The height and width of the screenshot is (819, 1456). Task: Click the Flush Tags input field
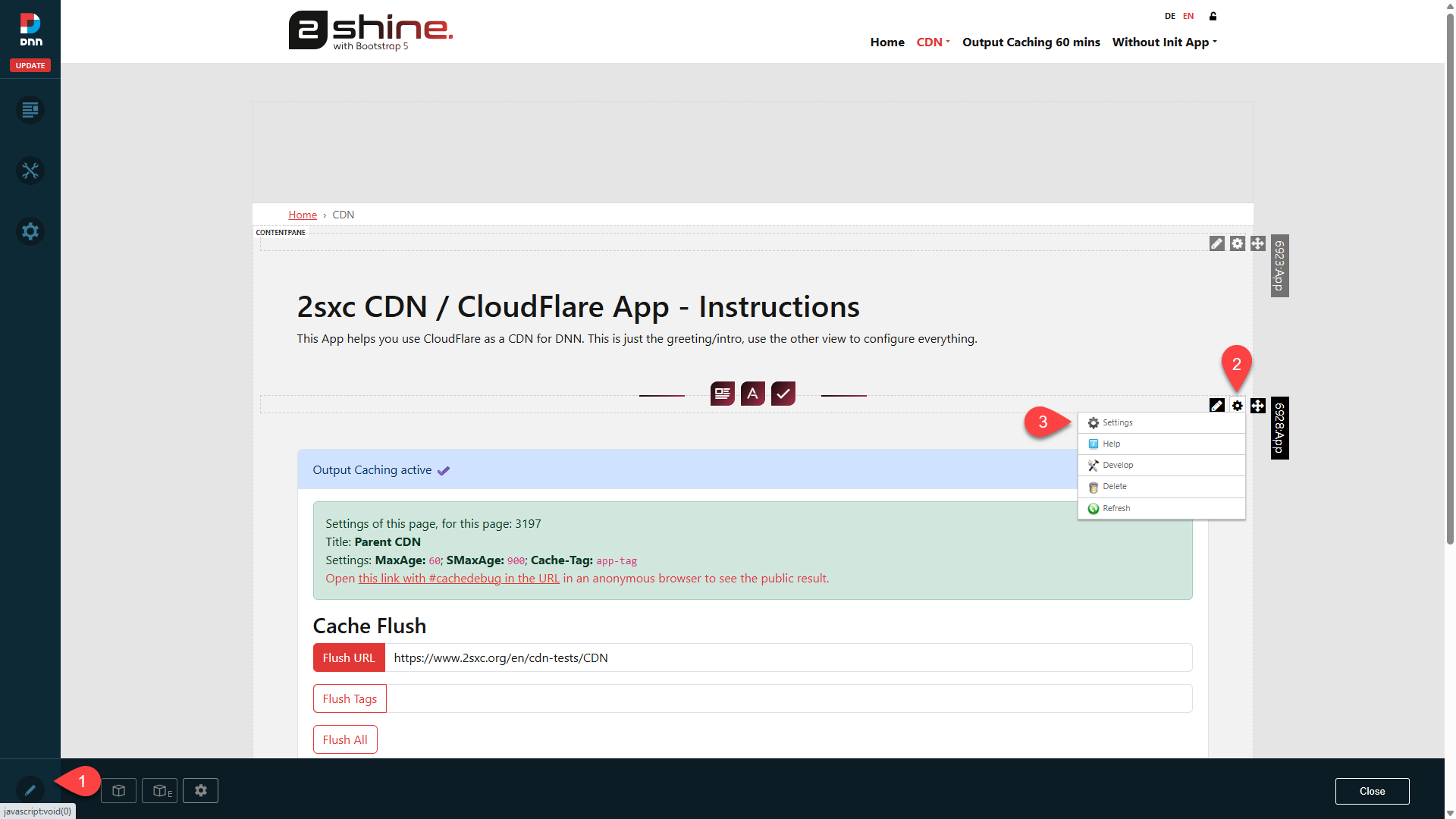789,698
